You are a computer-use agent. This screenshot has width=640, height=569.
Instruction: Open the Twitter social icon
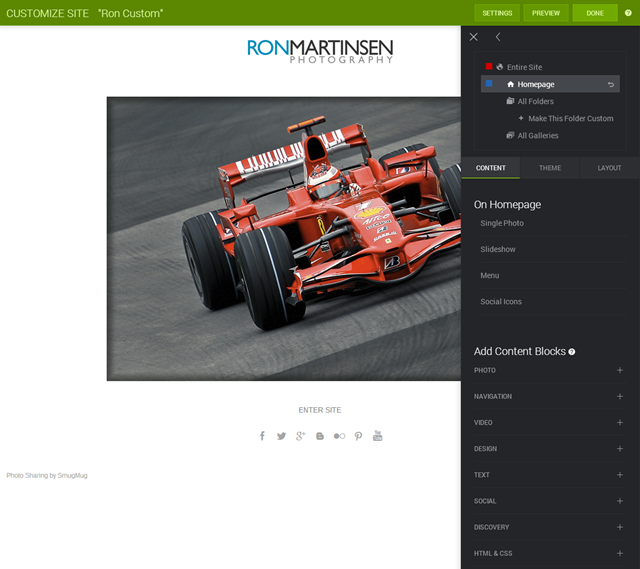[x=281, y=436]
